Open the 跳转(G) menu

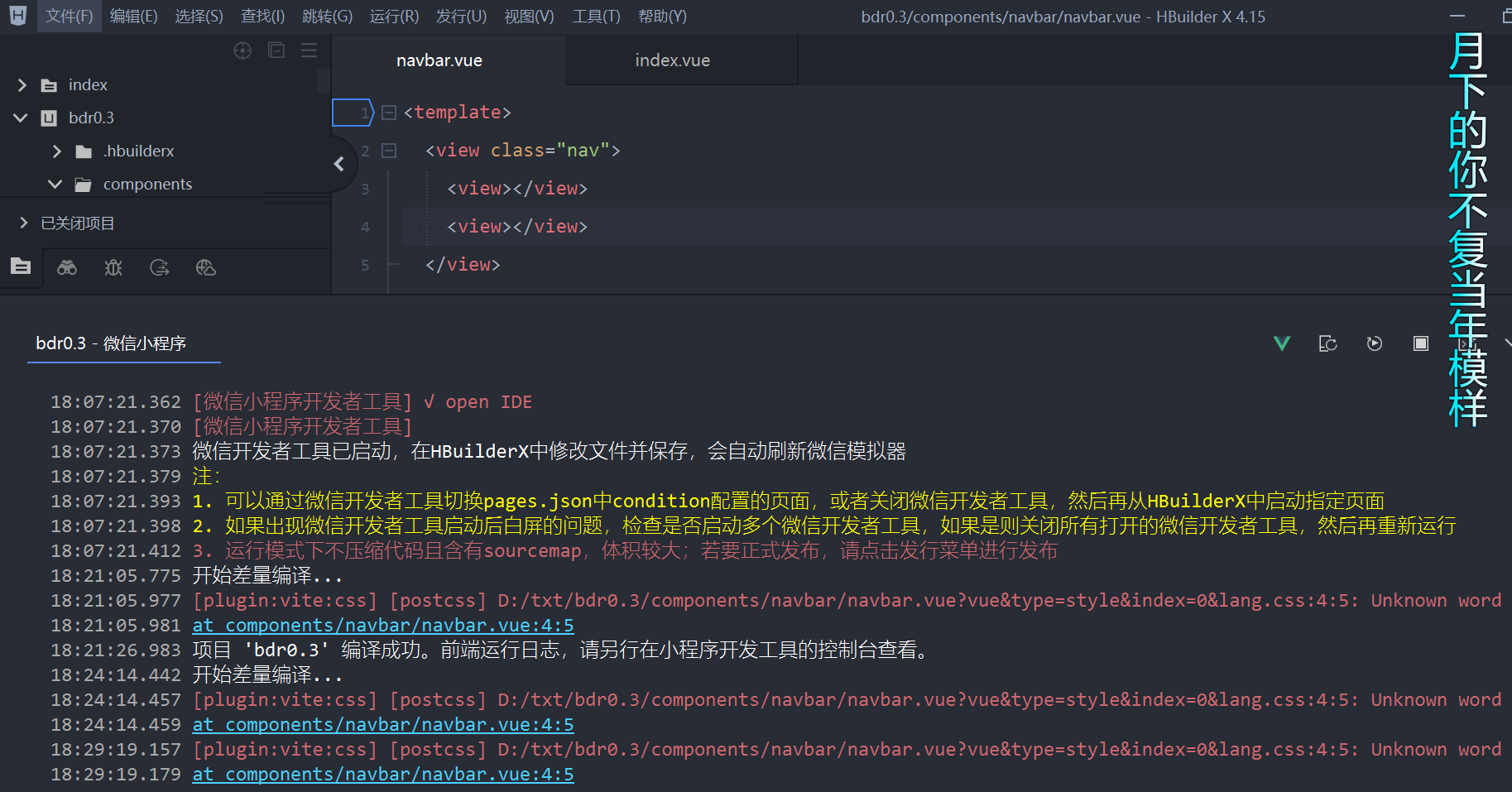point(327,17)
